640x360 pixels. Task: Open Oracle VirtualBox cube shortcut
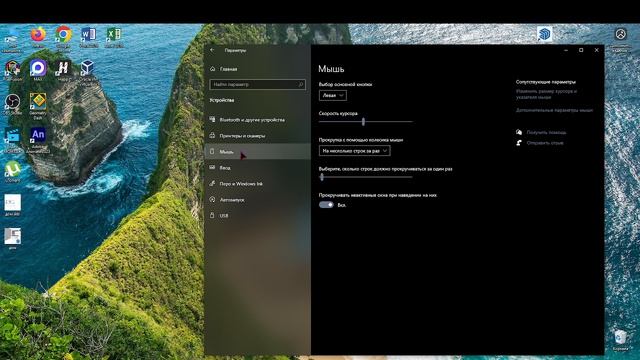(x=87, y=69)
